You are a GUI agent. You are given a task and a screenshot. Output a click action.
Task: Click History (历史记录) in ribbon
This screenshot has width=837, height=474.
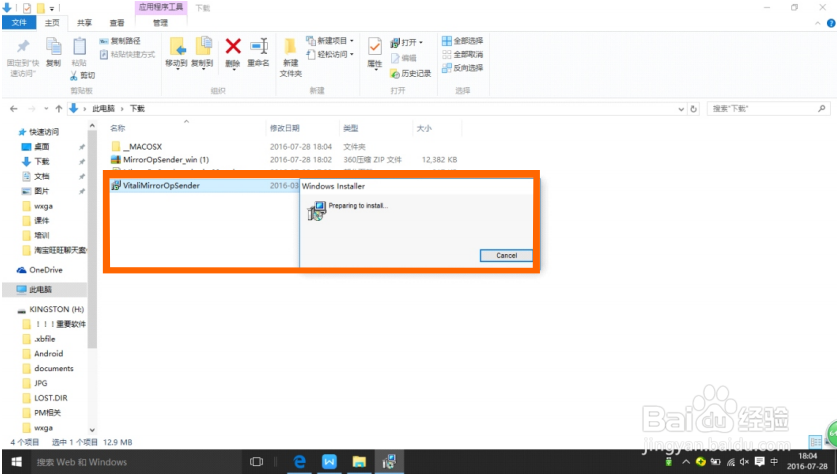tap(410, 73)
